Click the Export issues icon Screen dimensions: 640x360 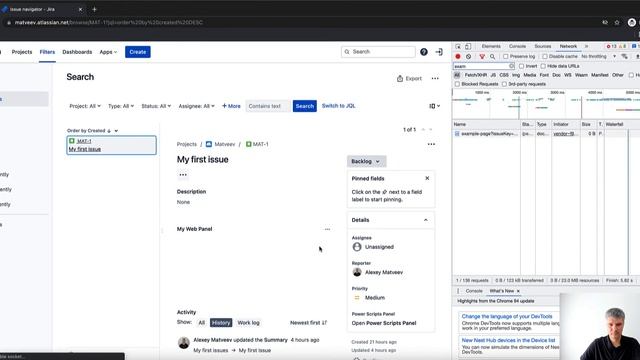(x=400, y=78)
